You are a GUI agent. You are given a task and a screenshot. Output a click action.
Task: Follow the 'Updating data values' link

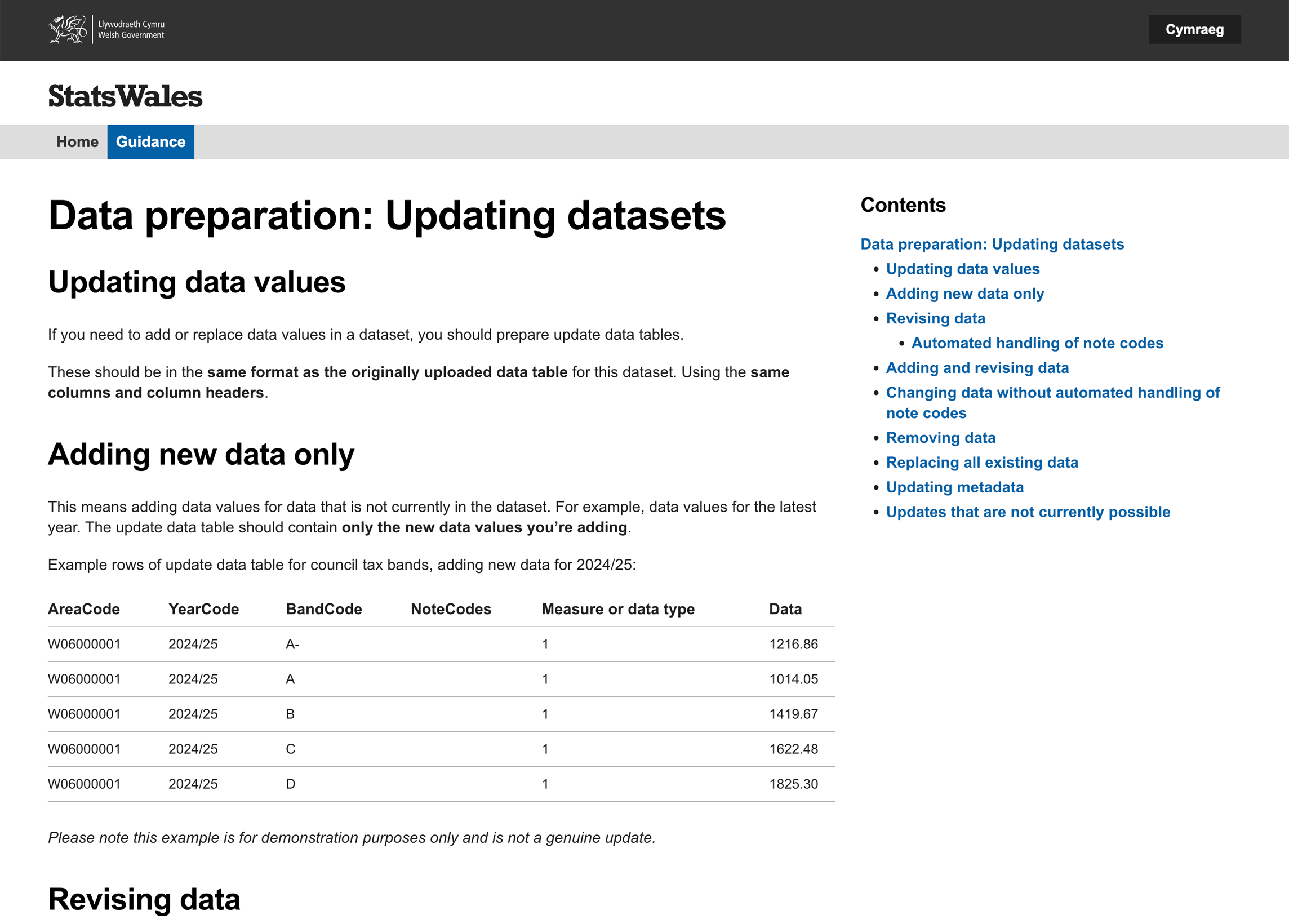tap(963, 269)
